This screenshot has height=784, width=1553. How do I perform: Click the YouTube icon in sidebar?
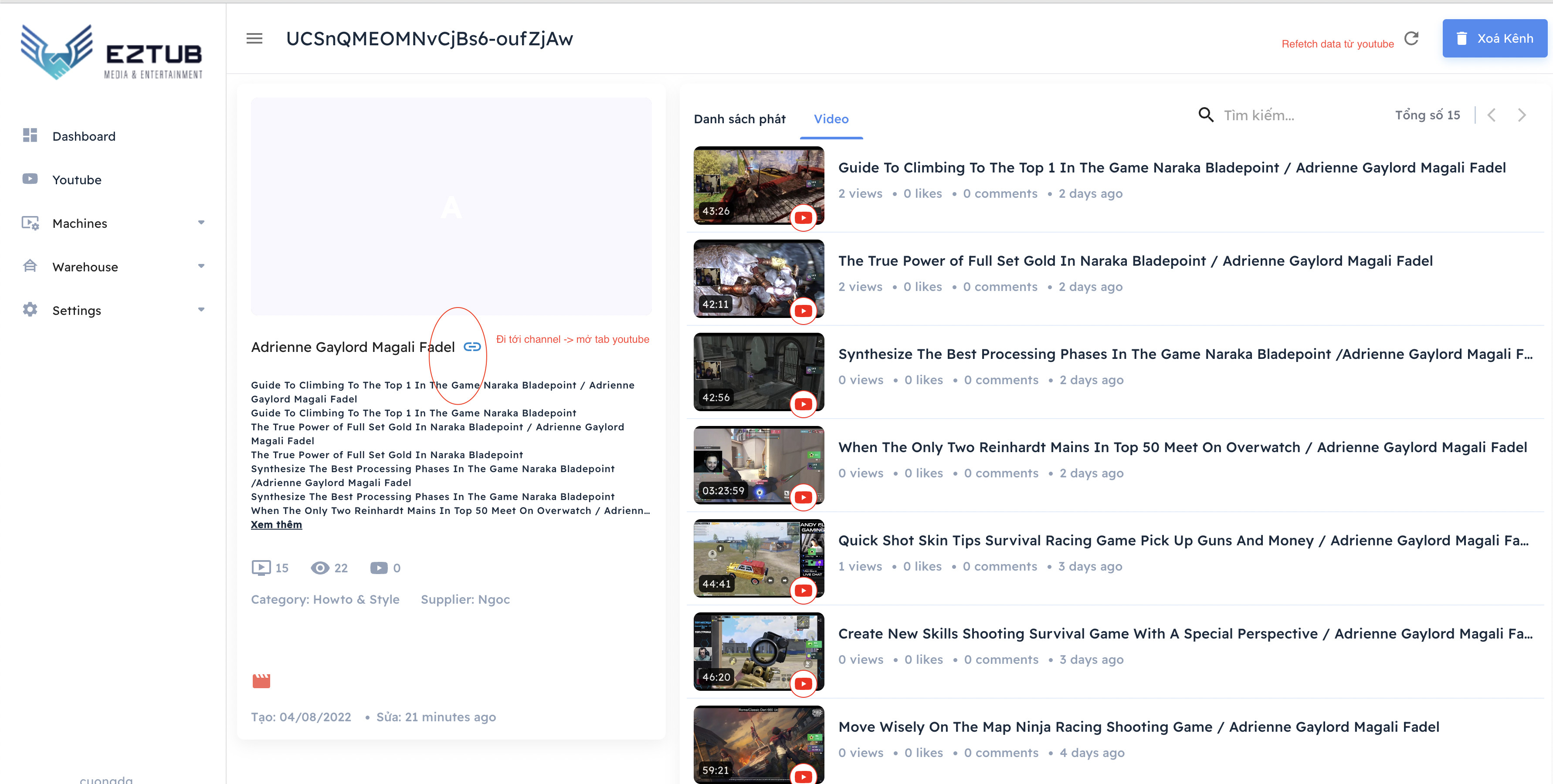(x=29, y=179)
